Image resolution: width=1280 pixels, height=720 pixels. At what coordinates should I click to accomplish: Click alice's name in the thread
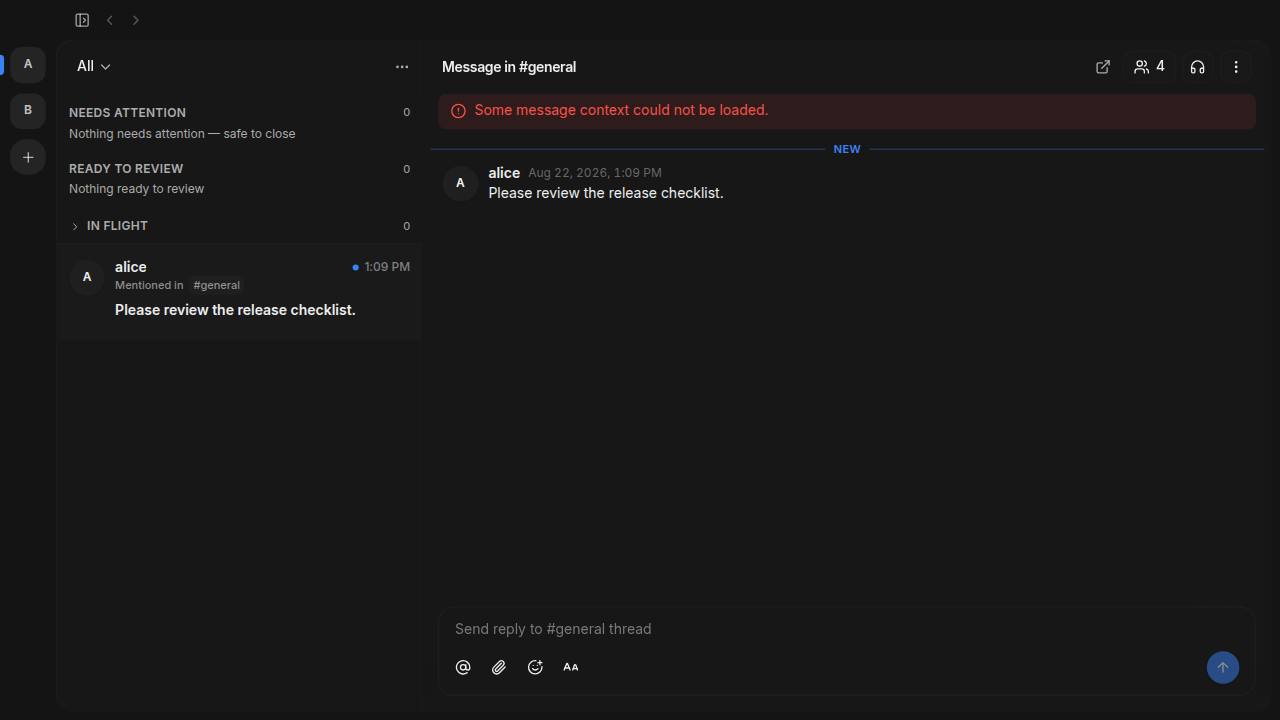504,173
